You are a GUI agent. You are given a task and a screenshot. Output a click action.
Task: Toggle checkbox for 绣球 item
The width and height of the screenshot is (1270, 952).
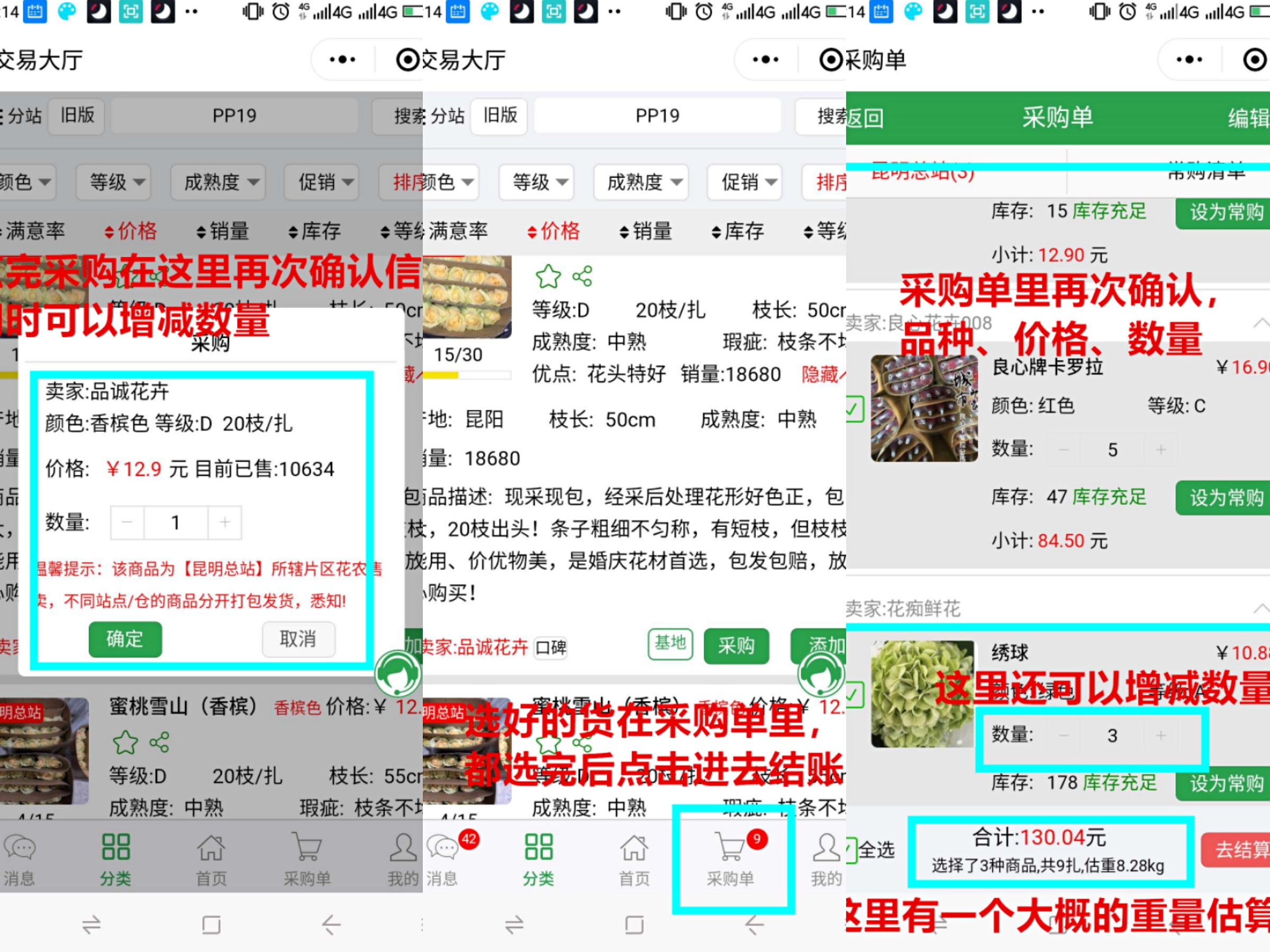tap(855, 695)
